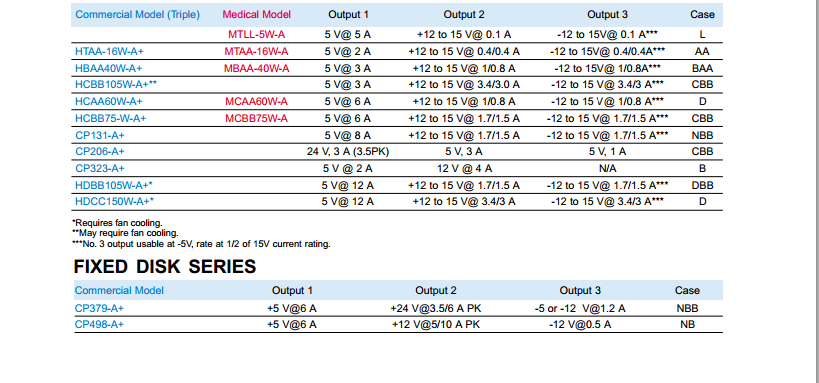Screen dimensions: 819x383
Task: Click the FIXED DISK SERIES heading
Action: tap(165, 266)
